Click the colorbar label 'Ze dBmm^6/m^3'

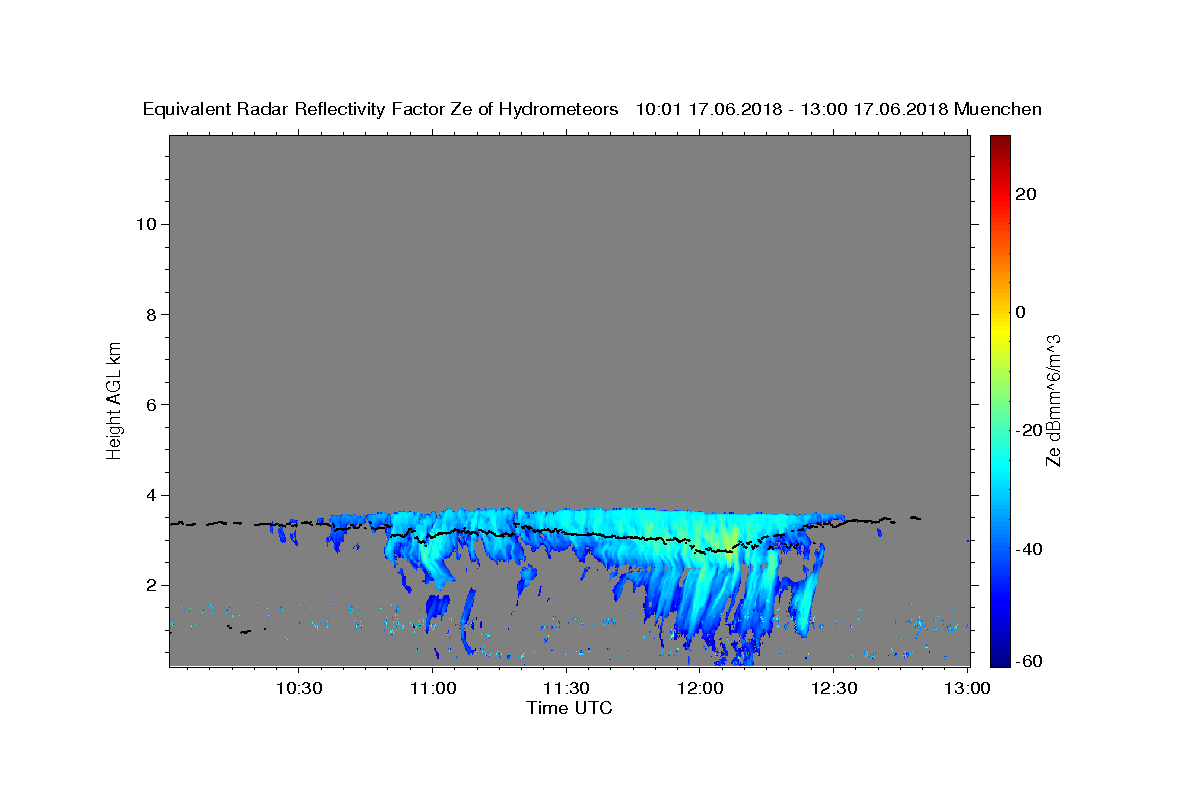tap(1052, 401)
